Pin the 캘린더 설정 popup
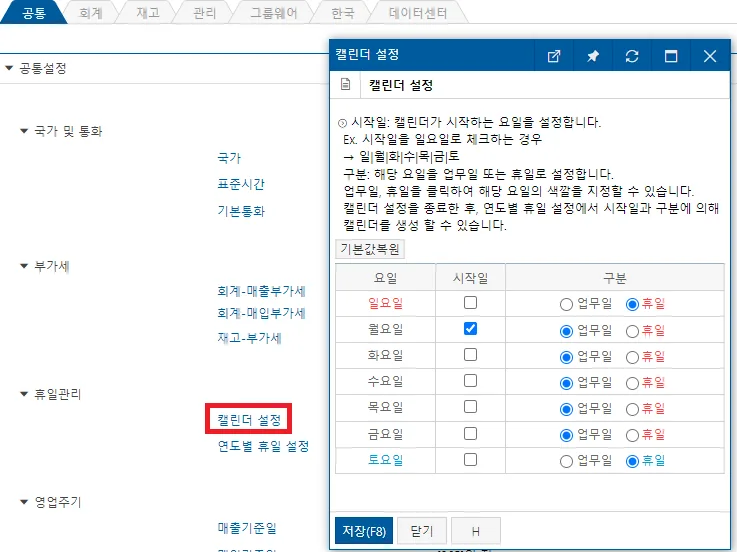This screenshot has height=552, width=737. 593,56
